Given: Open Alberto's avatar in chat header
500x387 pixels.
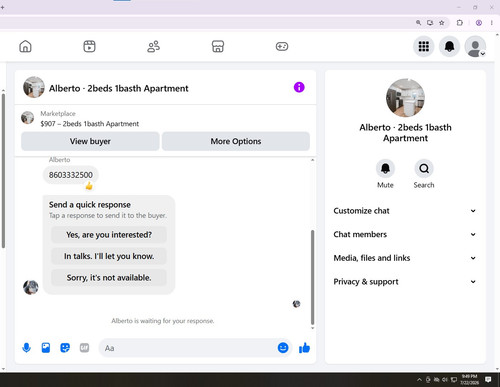Looking at the screenshot, I should coord(34,87).
